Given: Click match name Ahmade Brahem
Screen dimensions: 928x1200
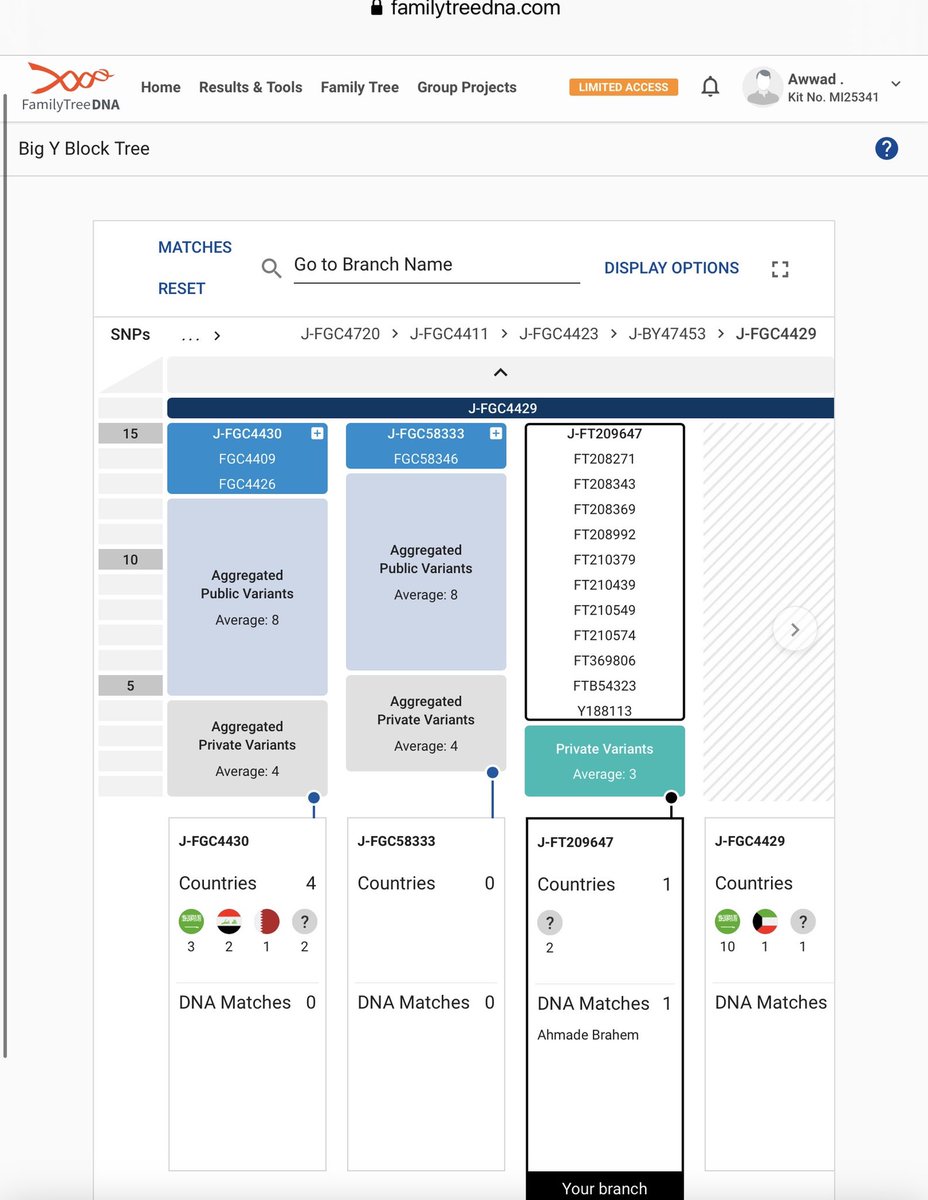Looking at the screenshot, I should pyautogui.click(x=588, y=1035).
